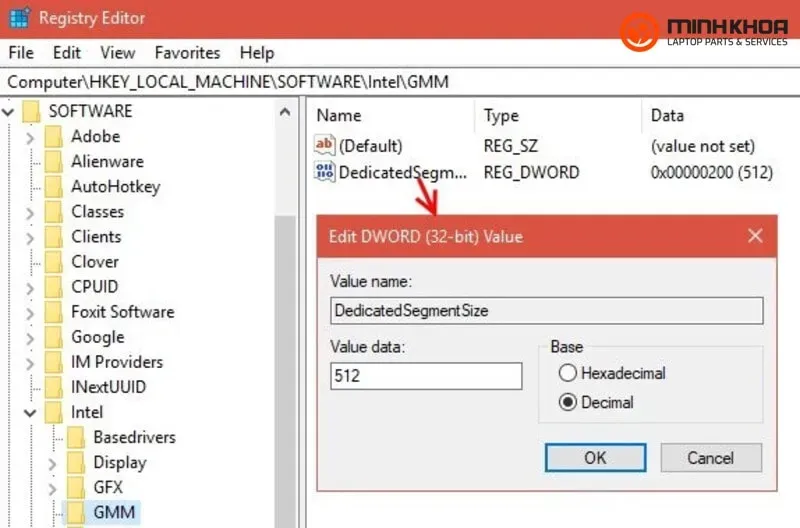
Task: Open the Edit menu
Action: [x=67, y=53]
